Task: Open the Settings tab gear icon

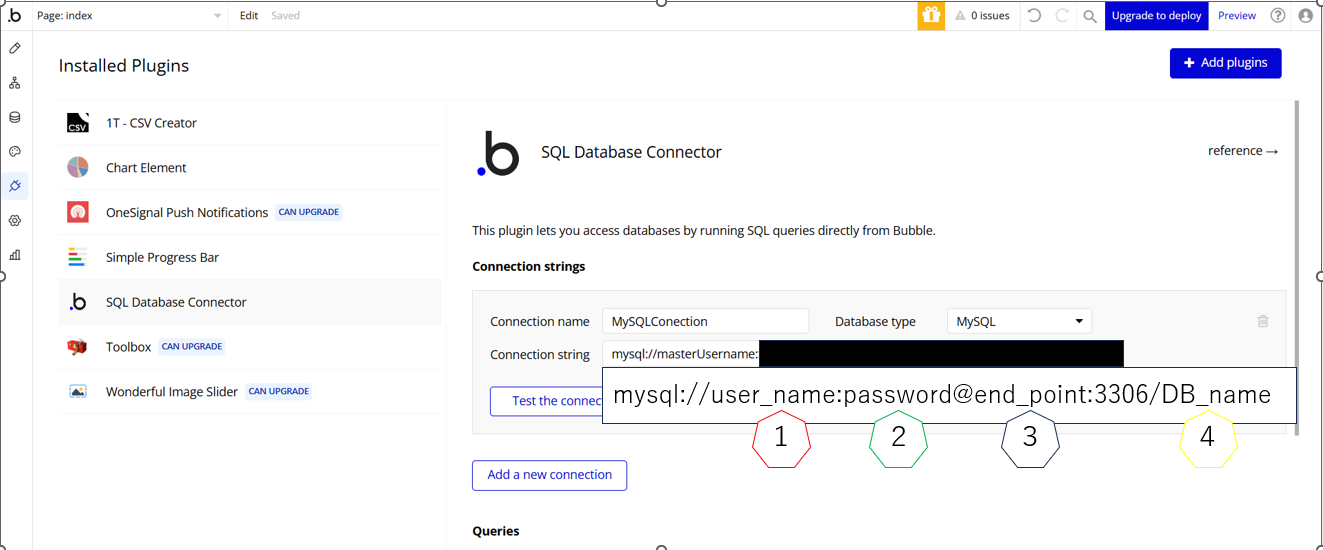Action: [x=15, y=220]
